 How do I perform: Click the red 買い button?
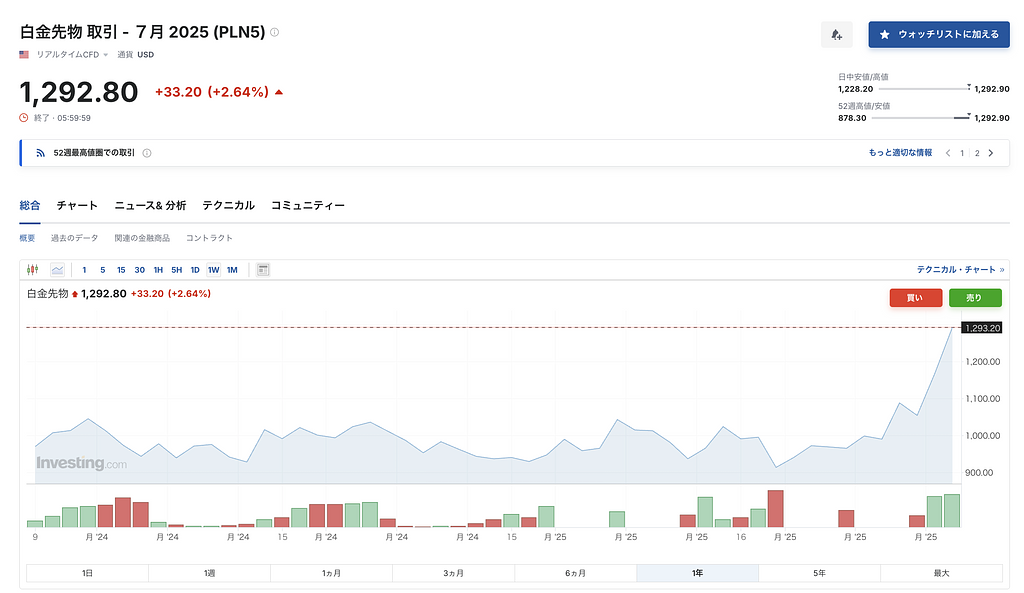[915, 297]
